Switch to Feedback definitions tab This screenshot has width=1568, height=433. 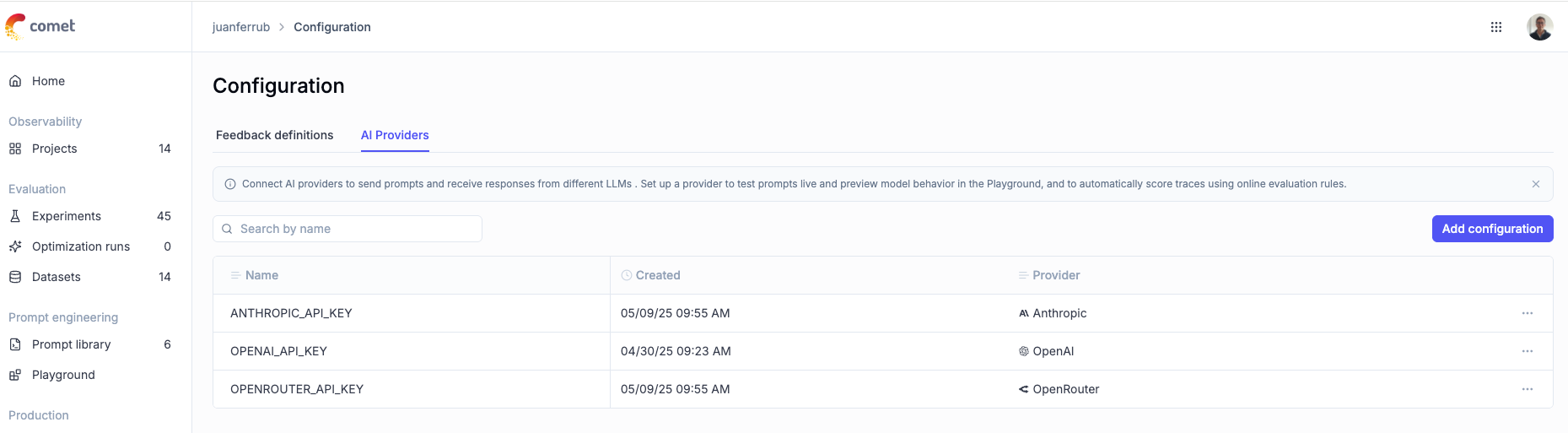(x=274, y=135)
